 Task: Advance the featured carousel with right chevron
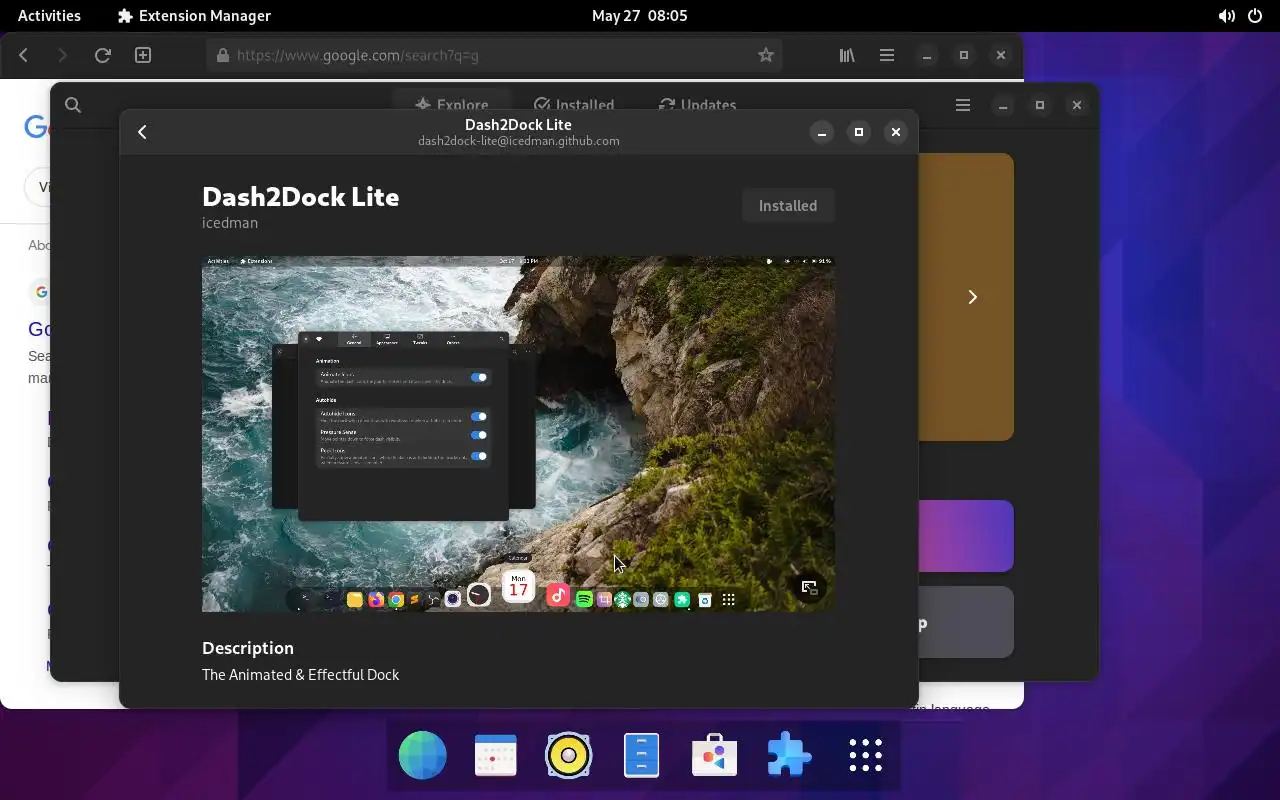pos(972,297)
